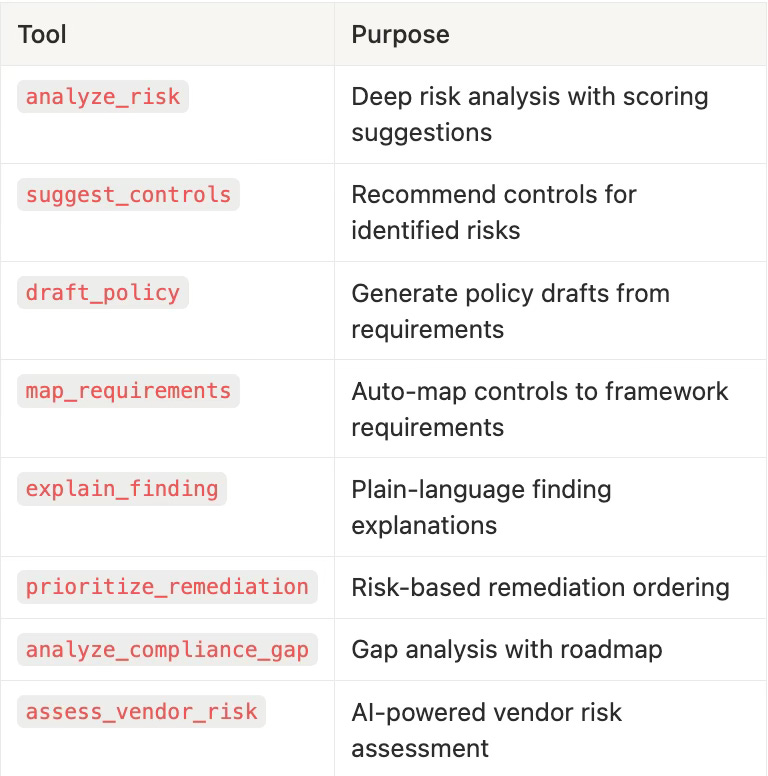Click the explain_finding code tag
The height and width of the screenshot is (776, 768).
pos(122,489)
